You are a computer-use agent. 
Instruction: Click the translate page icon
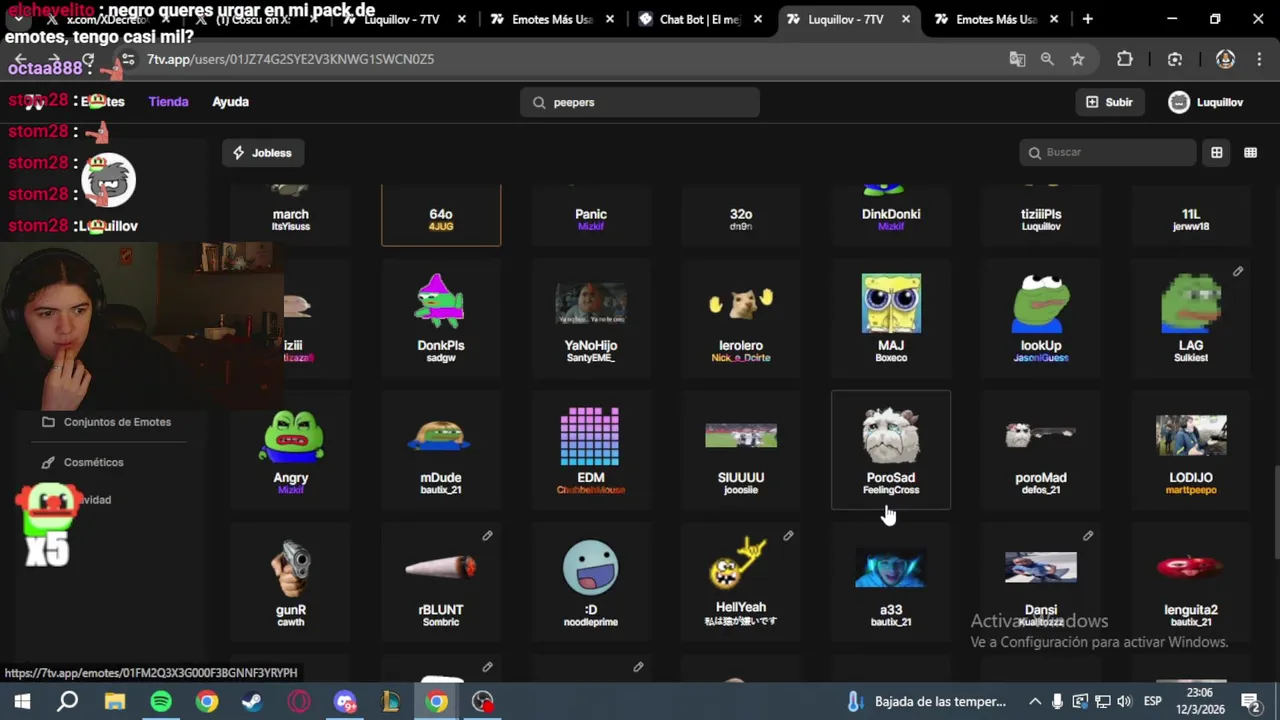(x=1017, y=59)
